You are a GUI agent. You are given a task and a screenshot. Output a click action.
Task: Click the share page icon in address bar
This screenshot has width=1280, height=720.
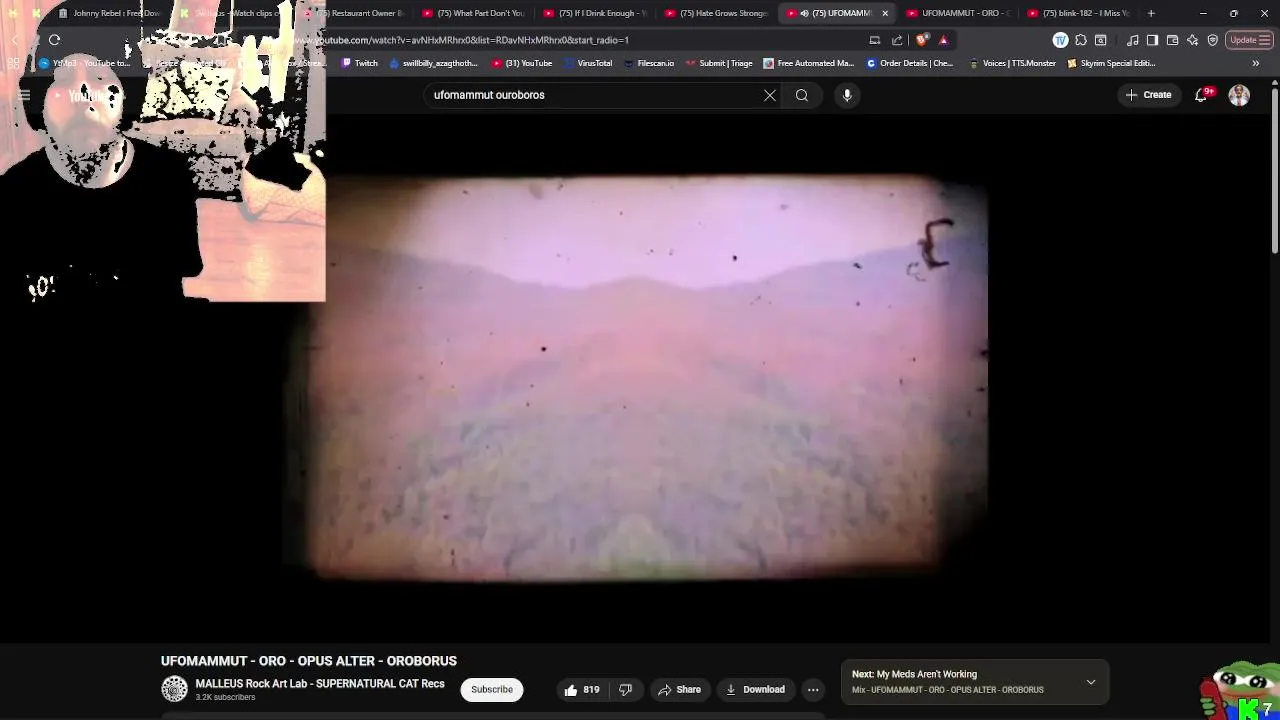[x=897, y=40]
